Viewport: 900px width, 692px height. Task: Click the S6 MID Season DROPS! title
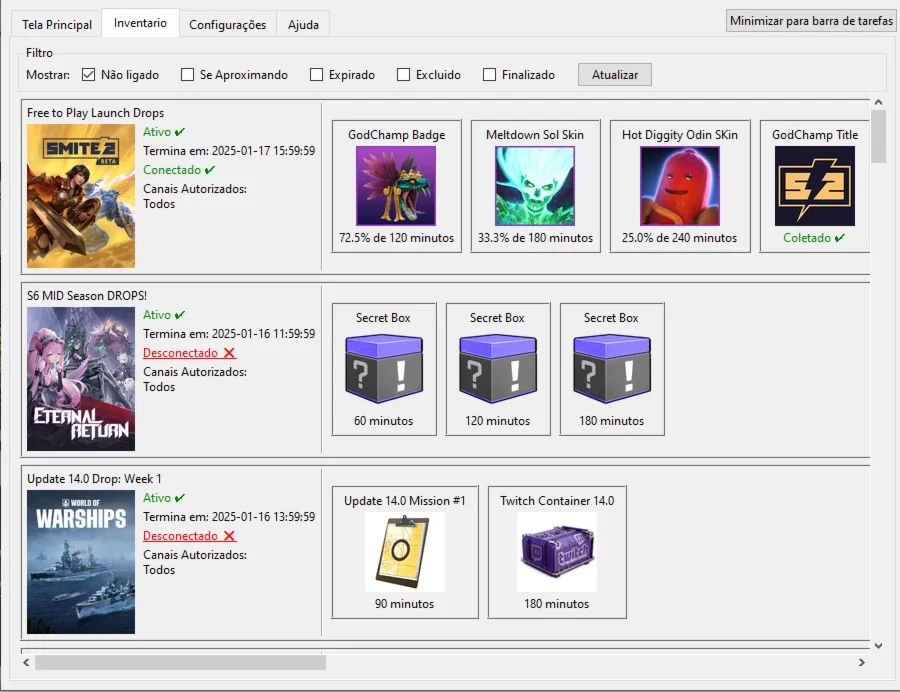click(x=87, y=296)
